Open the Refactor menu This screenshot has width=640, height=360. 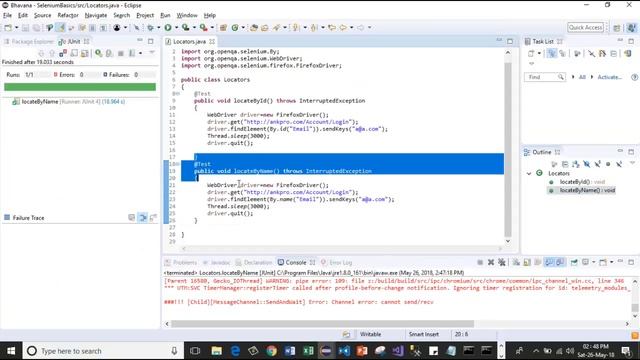[x=68, y=15]
